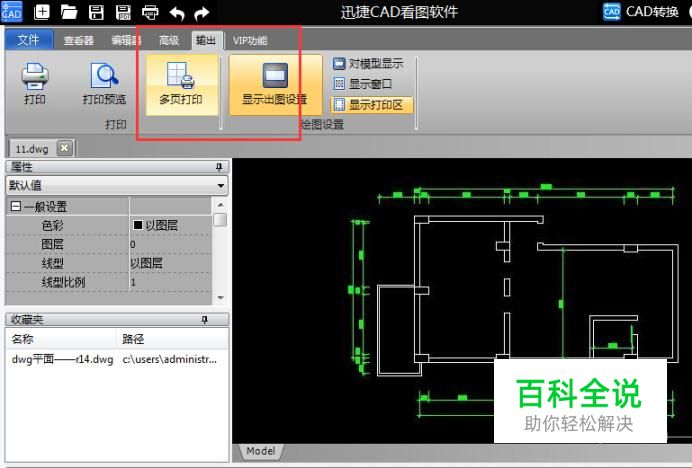Close the 11.dwg tab
The width and height of the screenshot is (692, 468).
coord(64,148)
